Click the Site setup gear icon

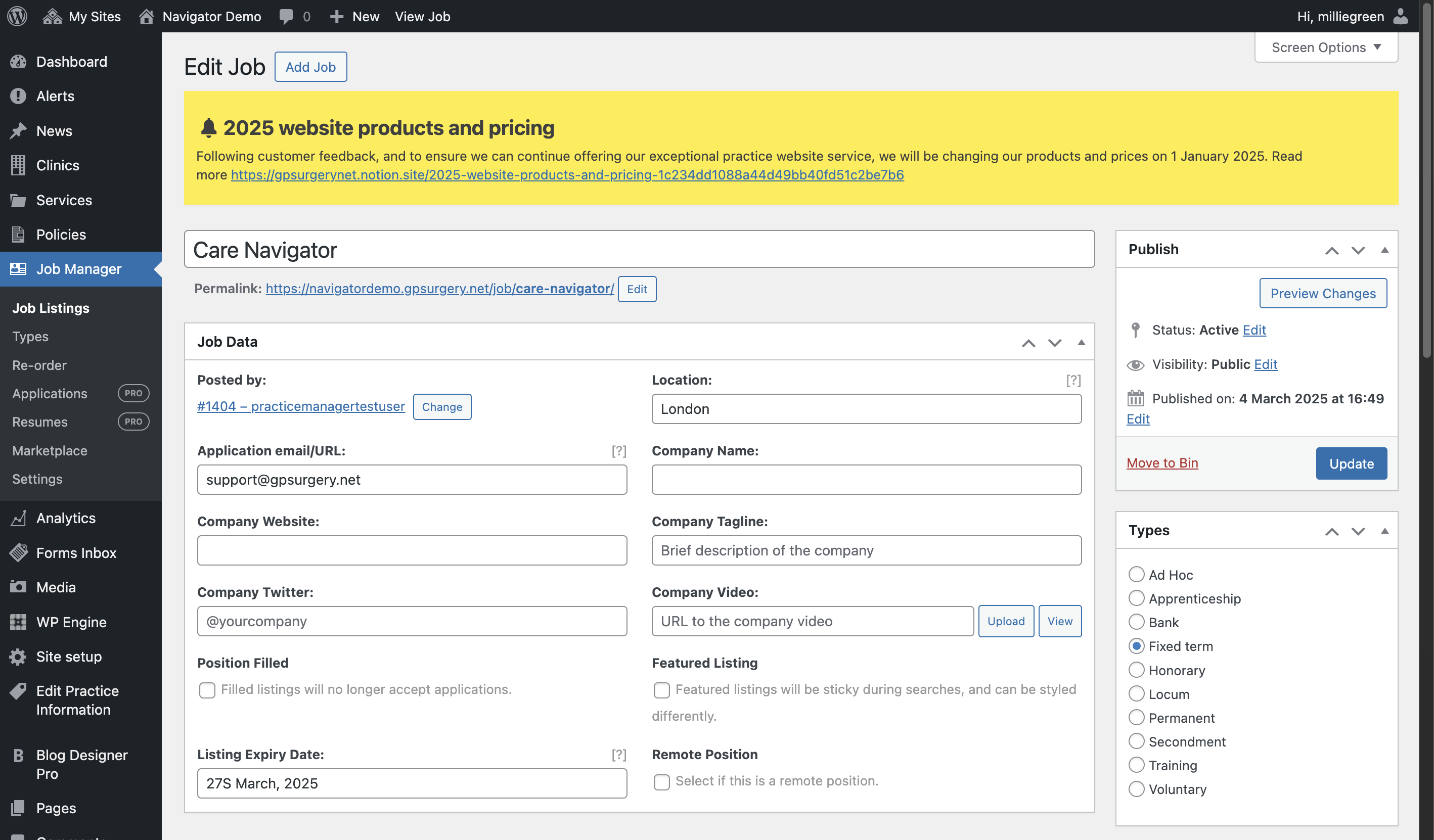point(18,657)
